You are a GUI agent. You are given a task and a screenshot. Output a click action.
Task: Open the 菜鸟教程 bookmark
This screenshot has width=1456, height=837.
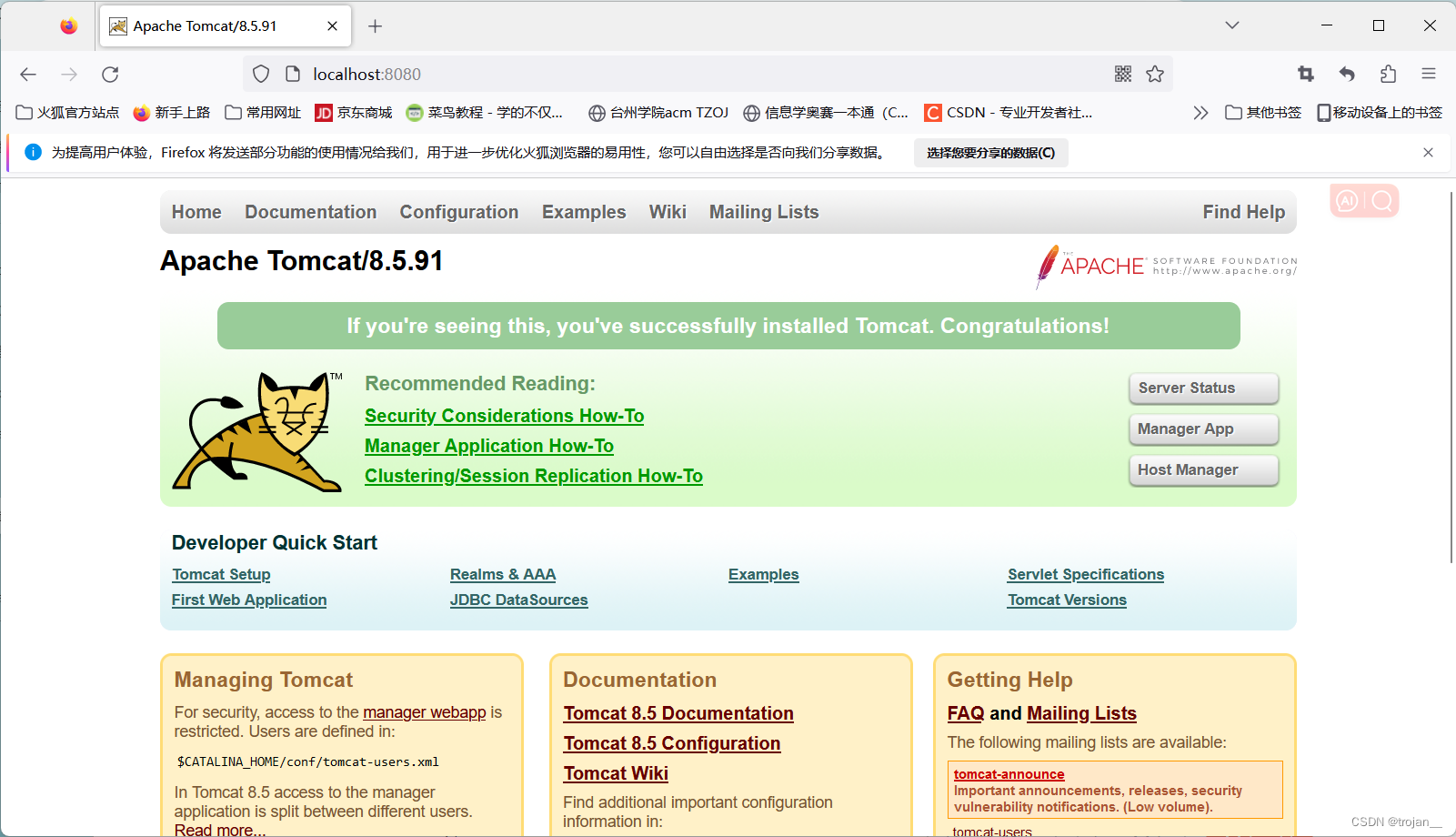(485, 113)
